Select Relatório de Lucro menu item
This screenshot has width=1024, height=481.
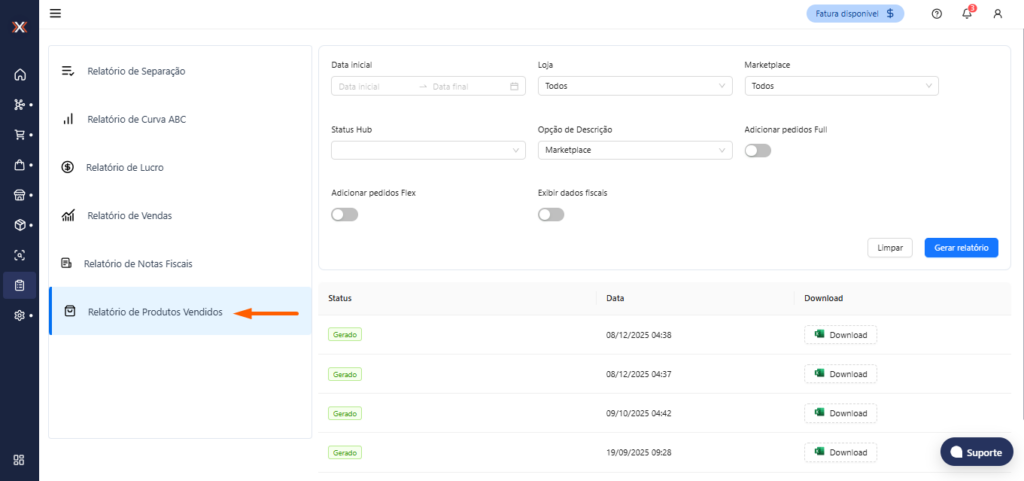tap(124, 167)
